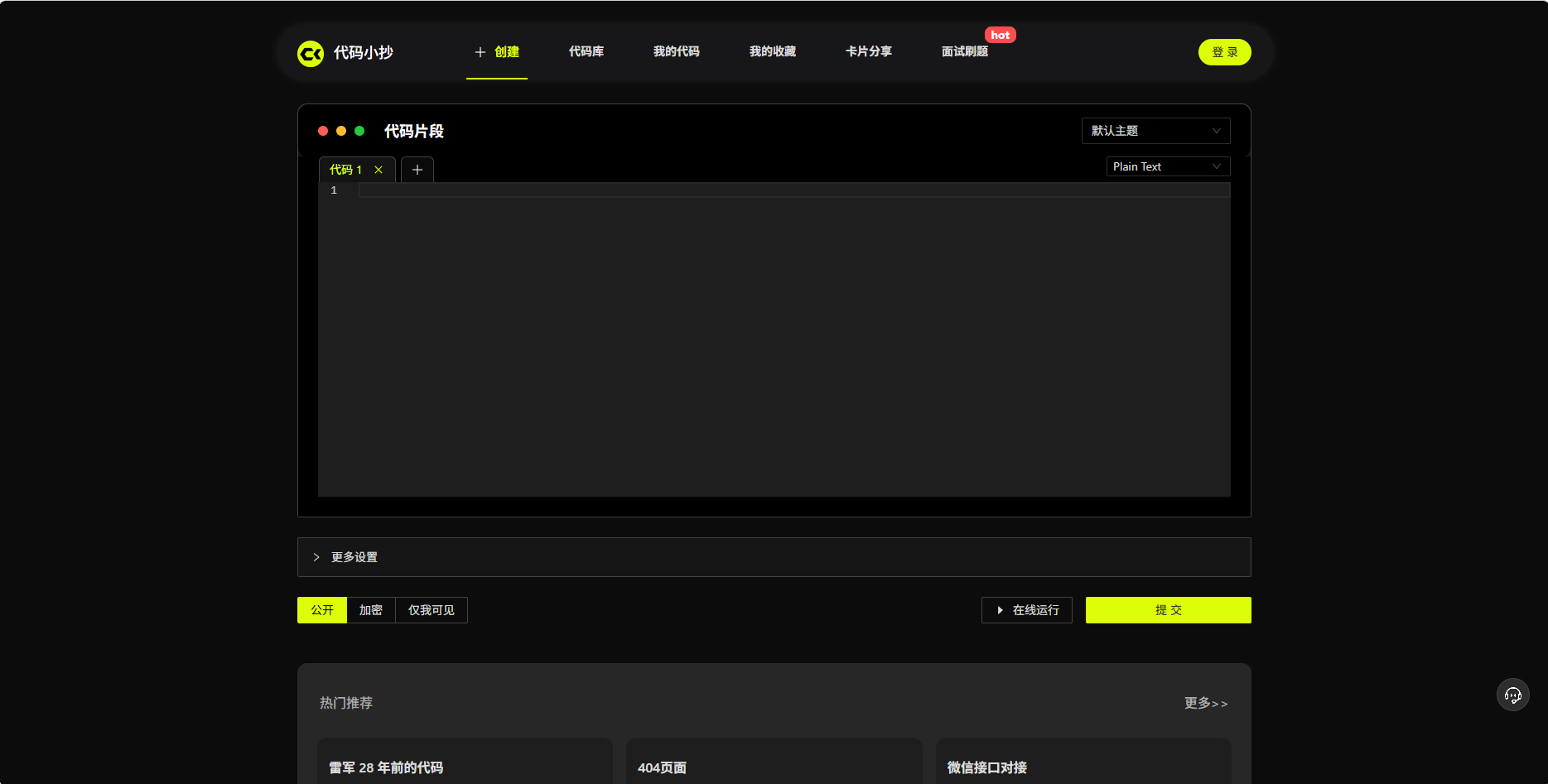The width and height of the screenshot is (1548, 784).
Task: Click line 1 of the code editor
Action: 793,190
